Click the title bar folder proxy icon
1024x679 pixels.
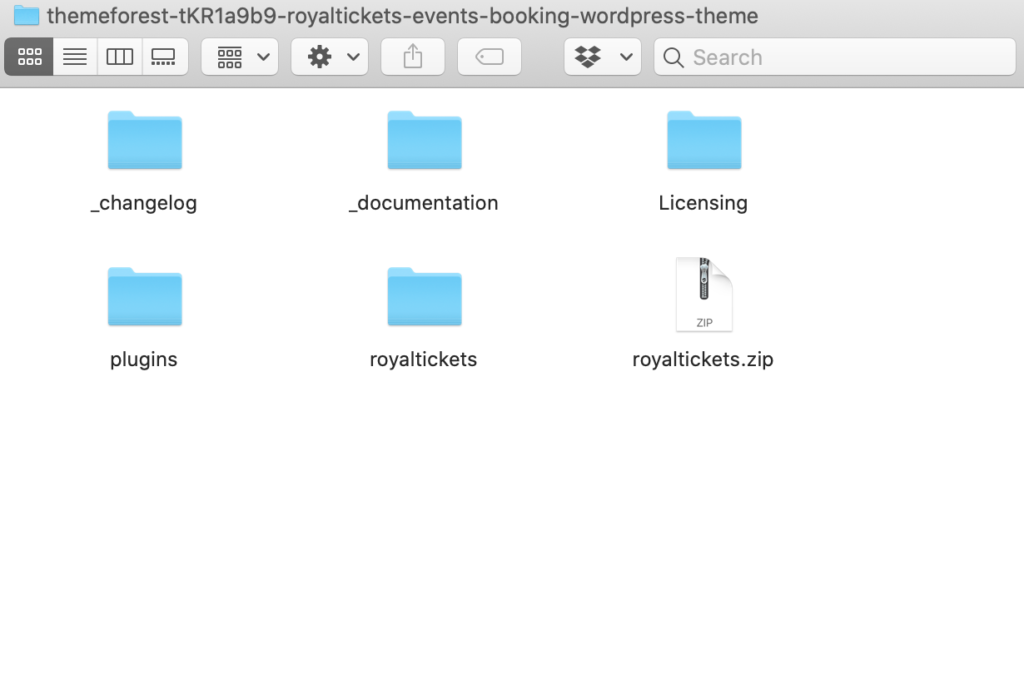(x=27, y=15)
